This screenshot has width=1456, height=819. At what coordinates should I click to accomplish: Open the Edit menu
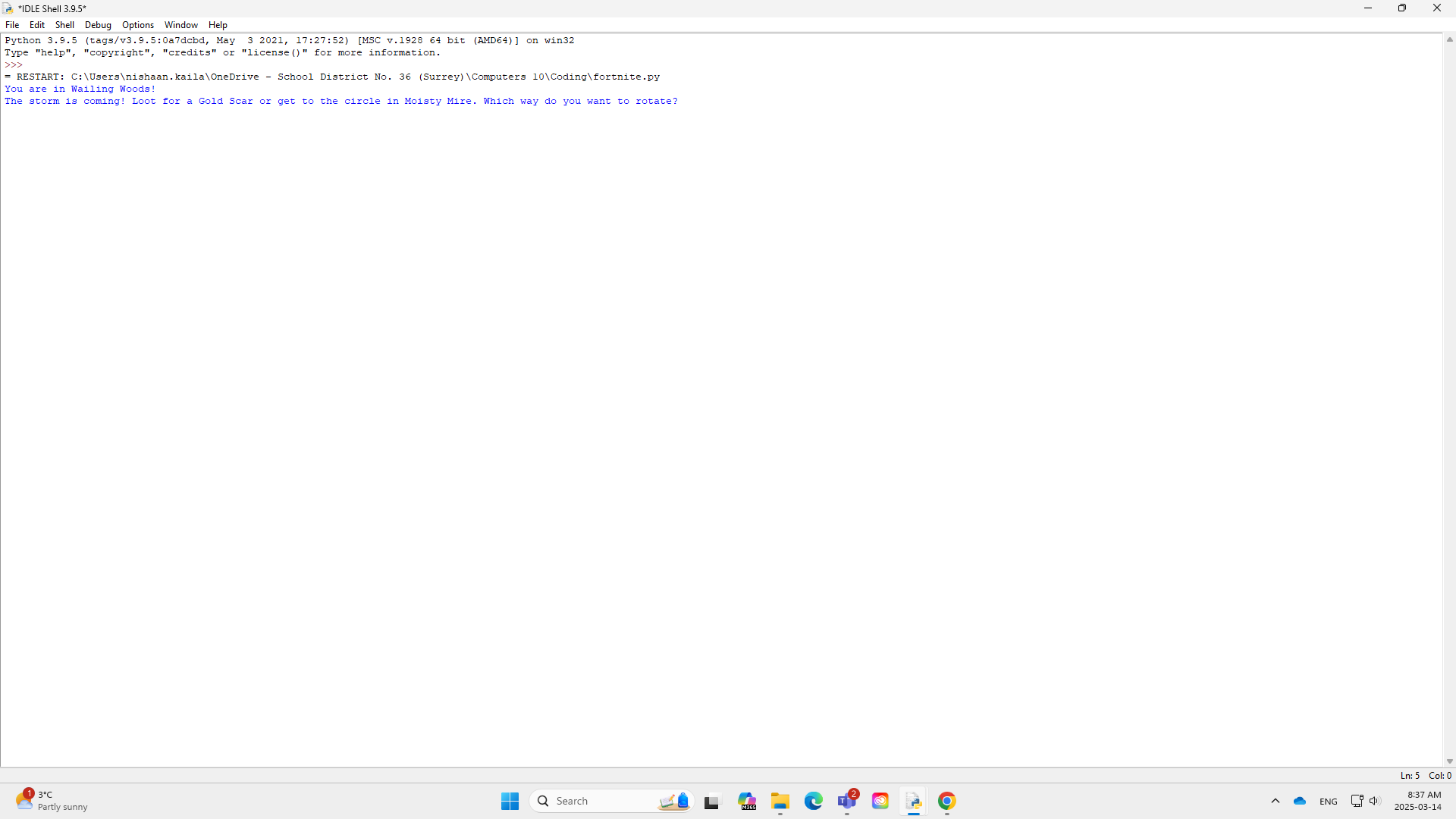36,25
